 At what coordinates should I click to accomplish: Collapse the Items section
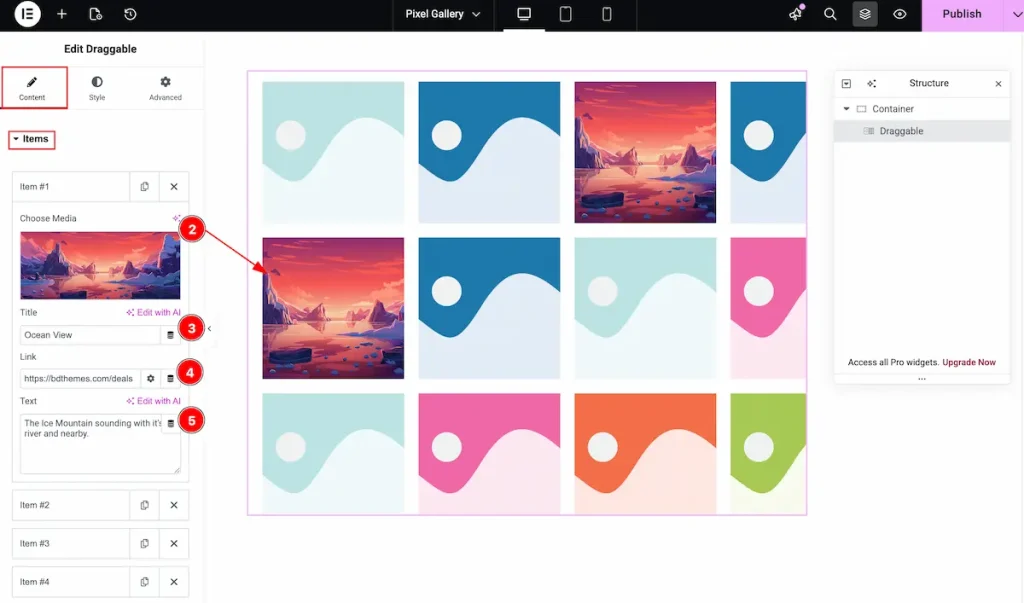point(31,139)
